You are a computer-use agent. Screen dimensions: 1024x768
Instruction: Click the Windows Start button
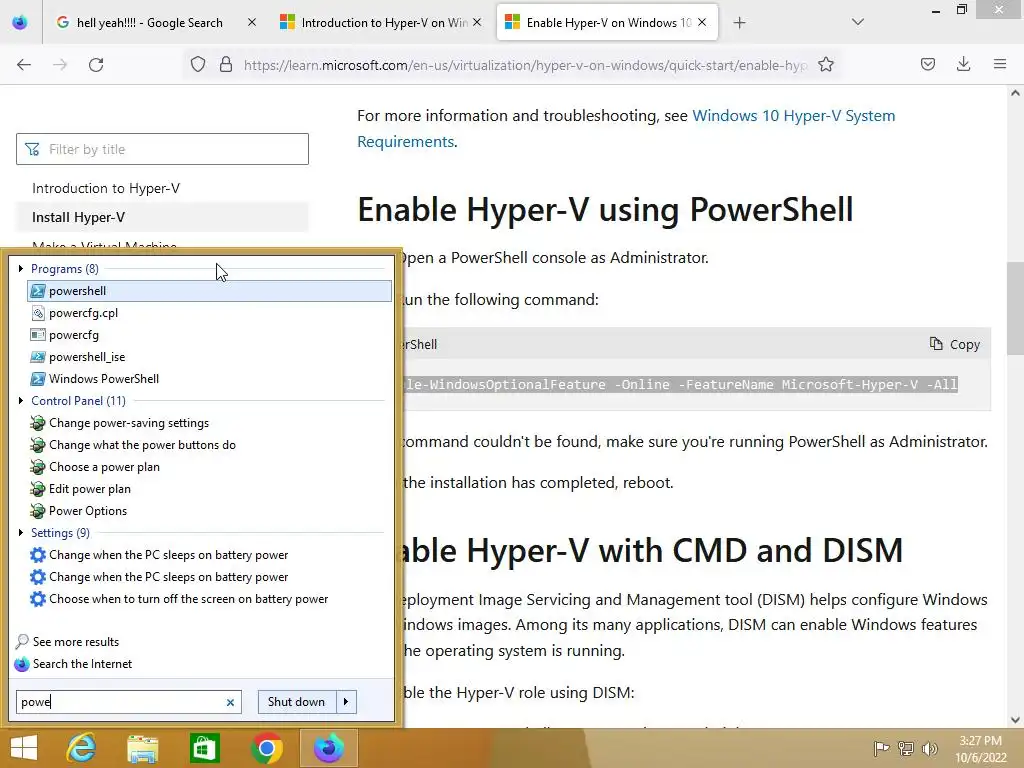tap(24, 748)
